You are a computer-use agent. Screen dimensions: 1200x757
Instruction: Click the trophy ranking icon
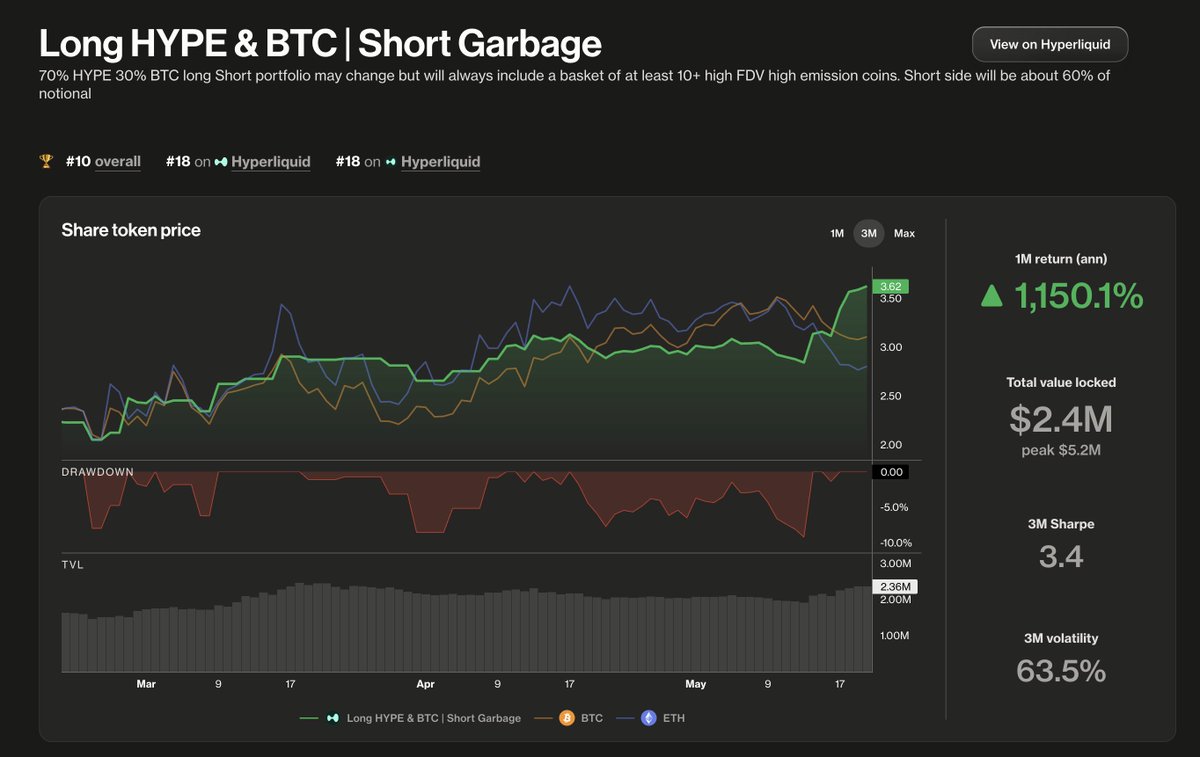tap(46, 161)
